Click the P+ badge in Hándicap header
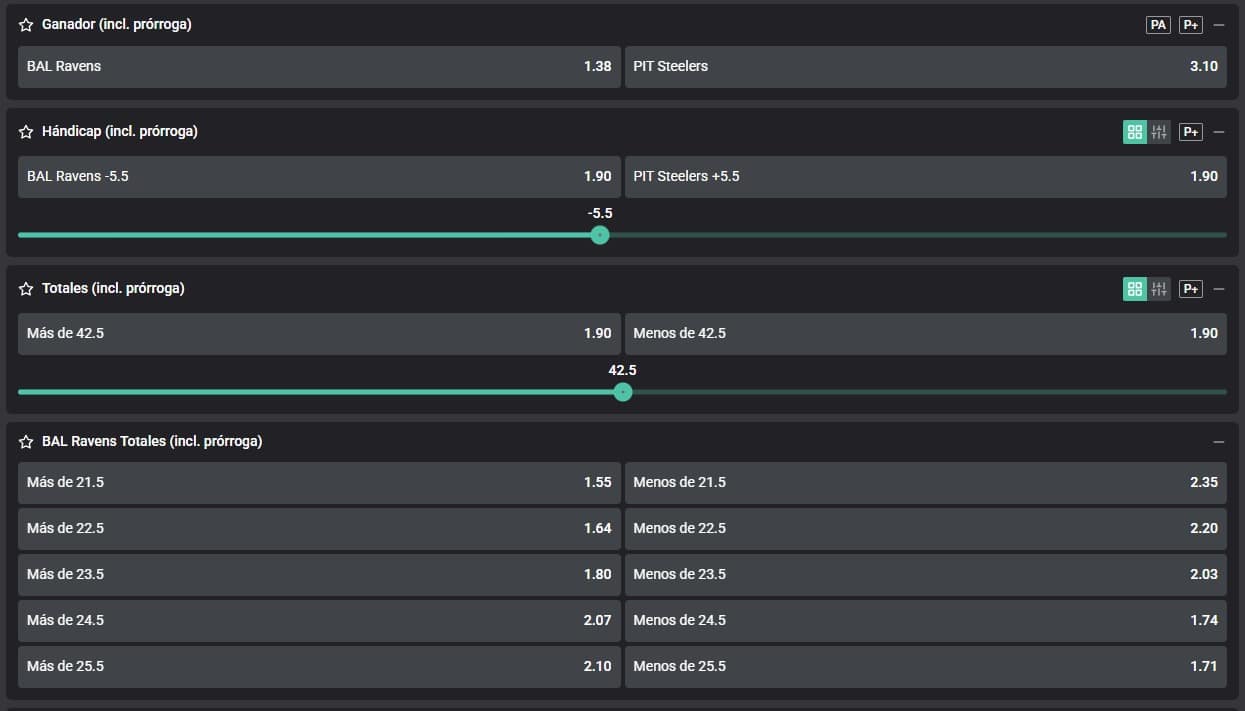Image resolution: width=1245 pixels, height=711 pixels. (1190, 132)
